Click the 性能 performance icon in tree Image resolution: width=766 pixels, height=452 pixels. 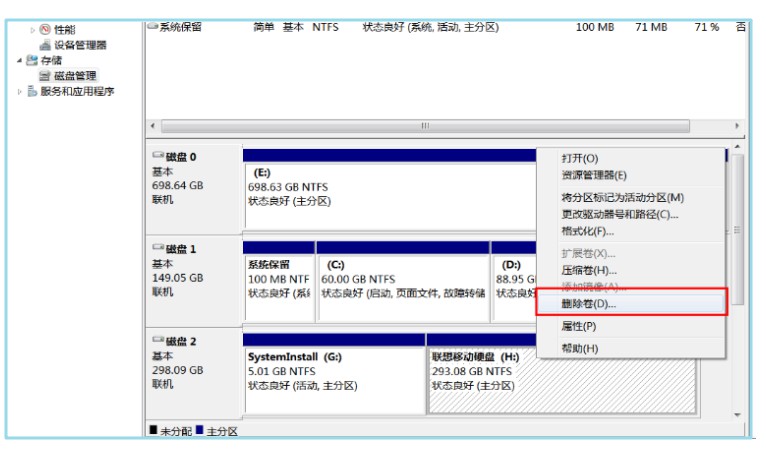coord(44,30)
